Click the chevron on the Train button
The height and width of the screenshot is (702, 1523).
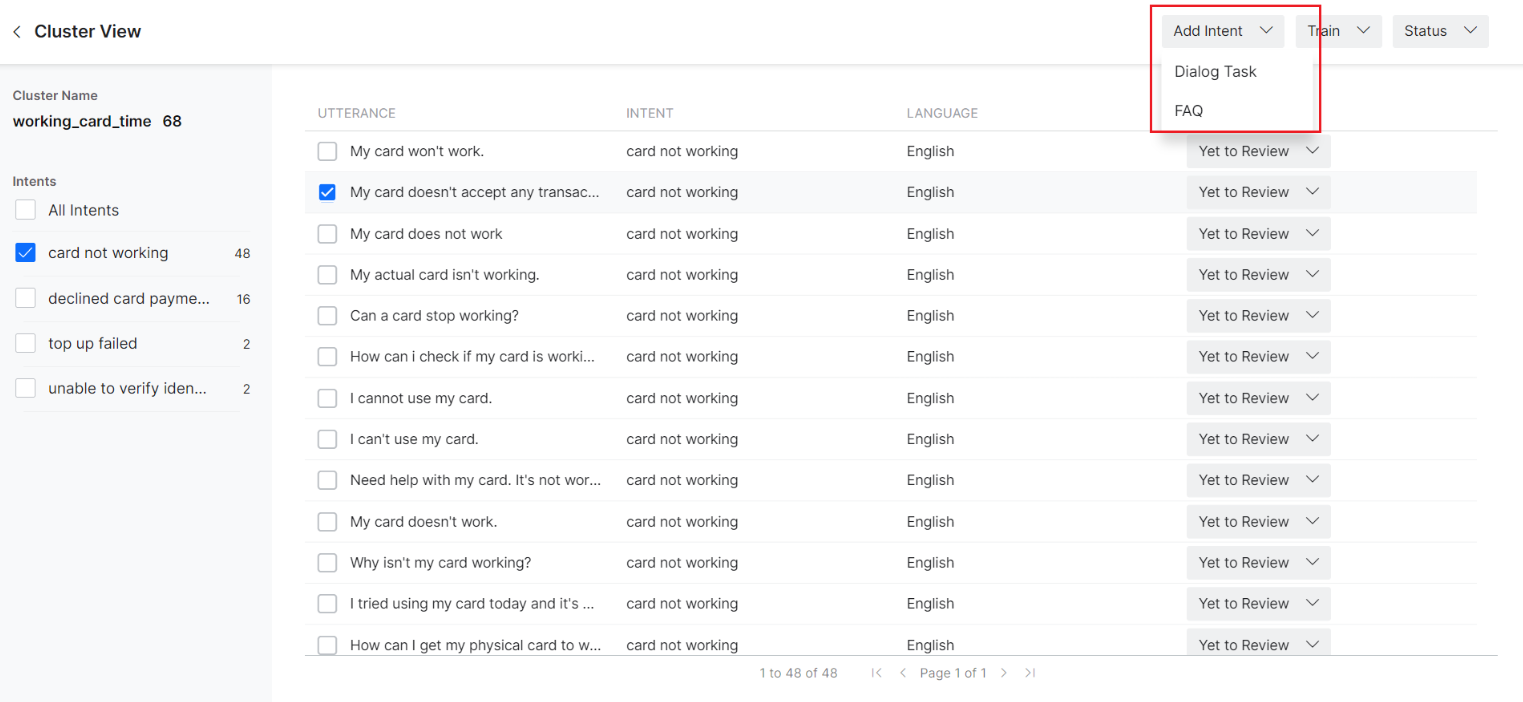point(1363,31)
